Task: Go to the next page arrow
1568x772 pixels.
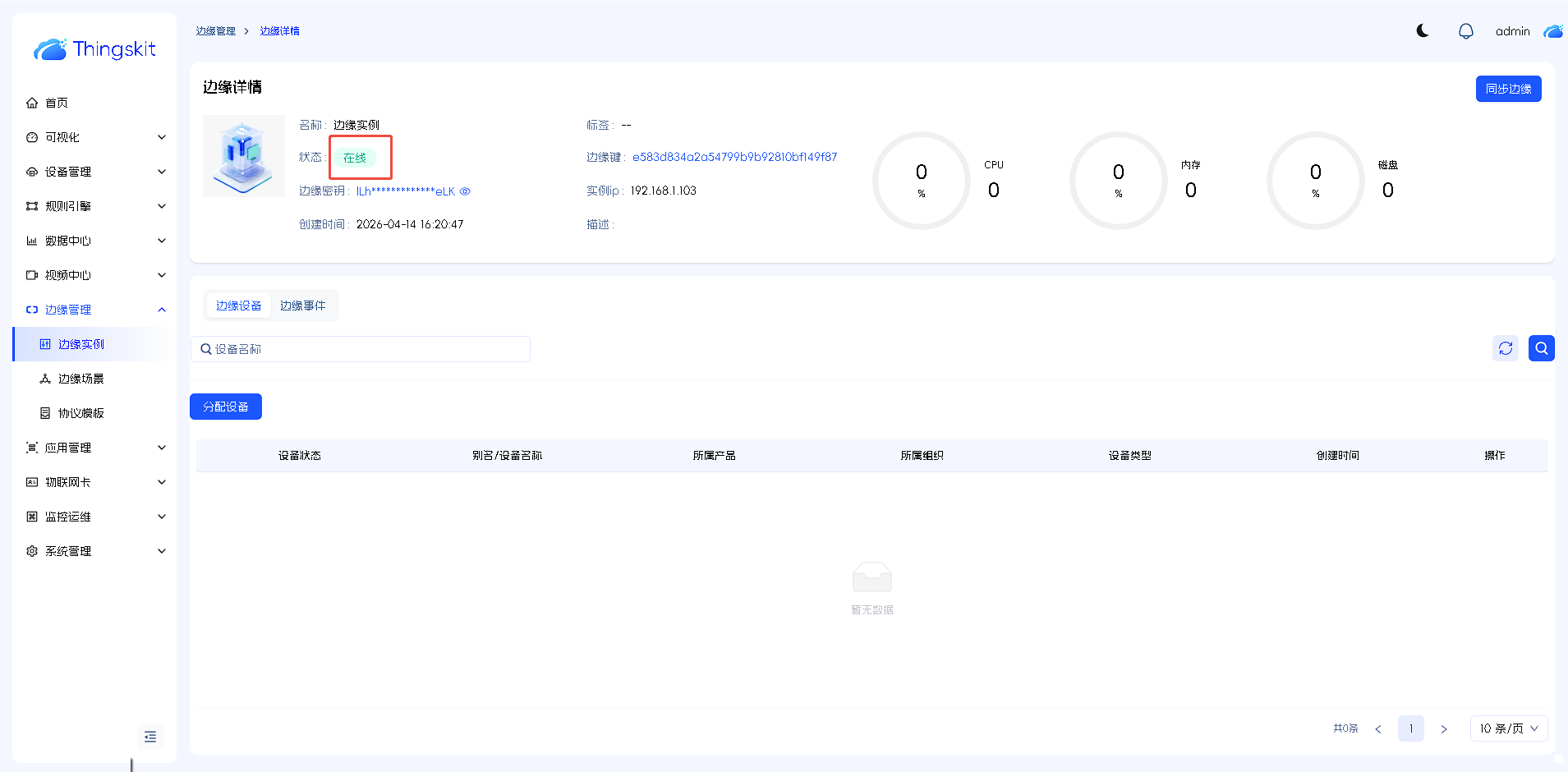Action: coord(1444,728)
